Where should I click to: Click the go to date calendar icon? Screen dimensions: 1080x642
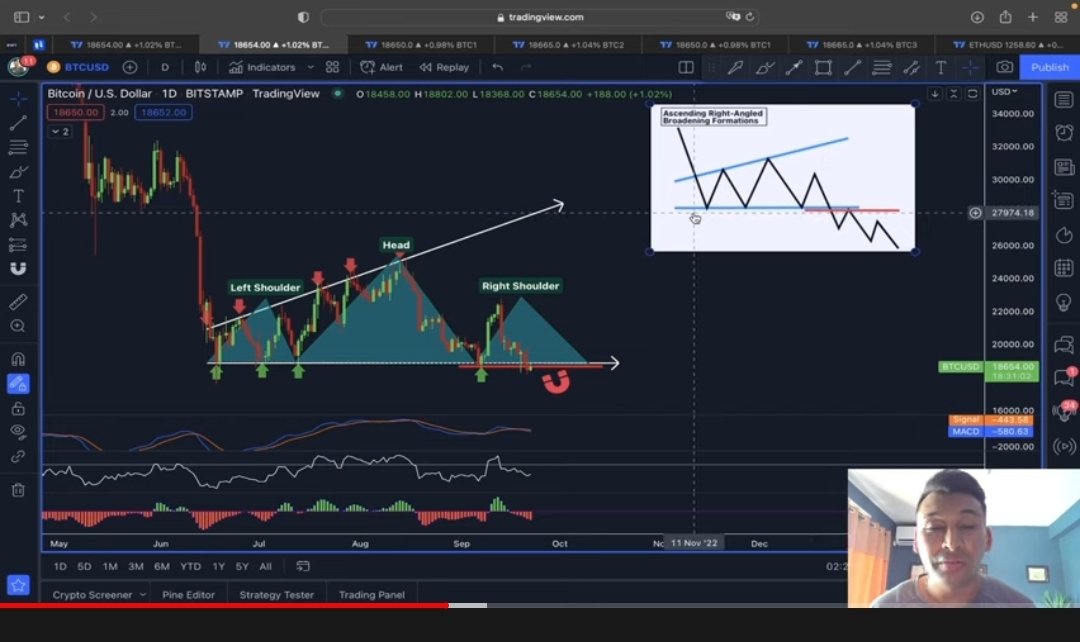pyautogui.click(x=303, y=566)
